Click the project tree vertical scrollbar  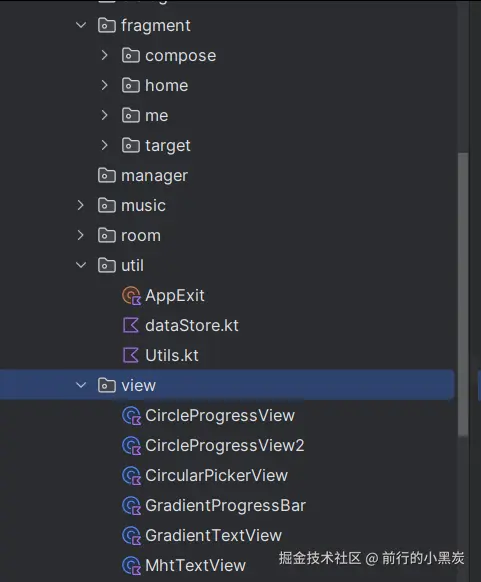click(x=463, y=295)
